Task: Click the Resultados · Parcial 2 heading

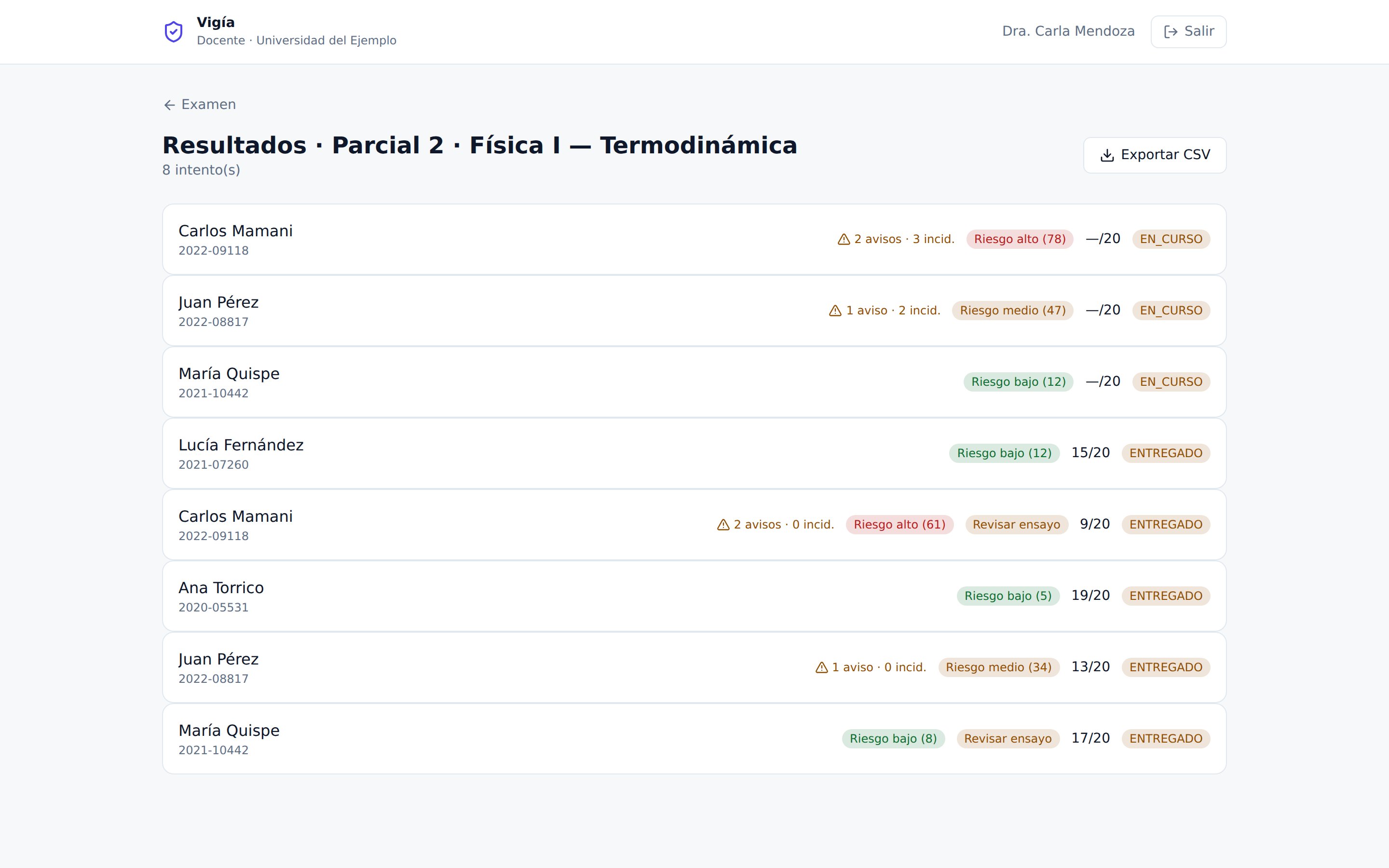Action: click(480, 145)
